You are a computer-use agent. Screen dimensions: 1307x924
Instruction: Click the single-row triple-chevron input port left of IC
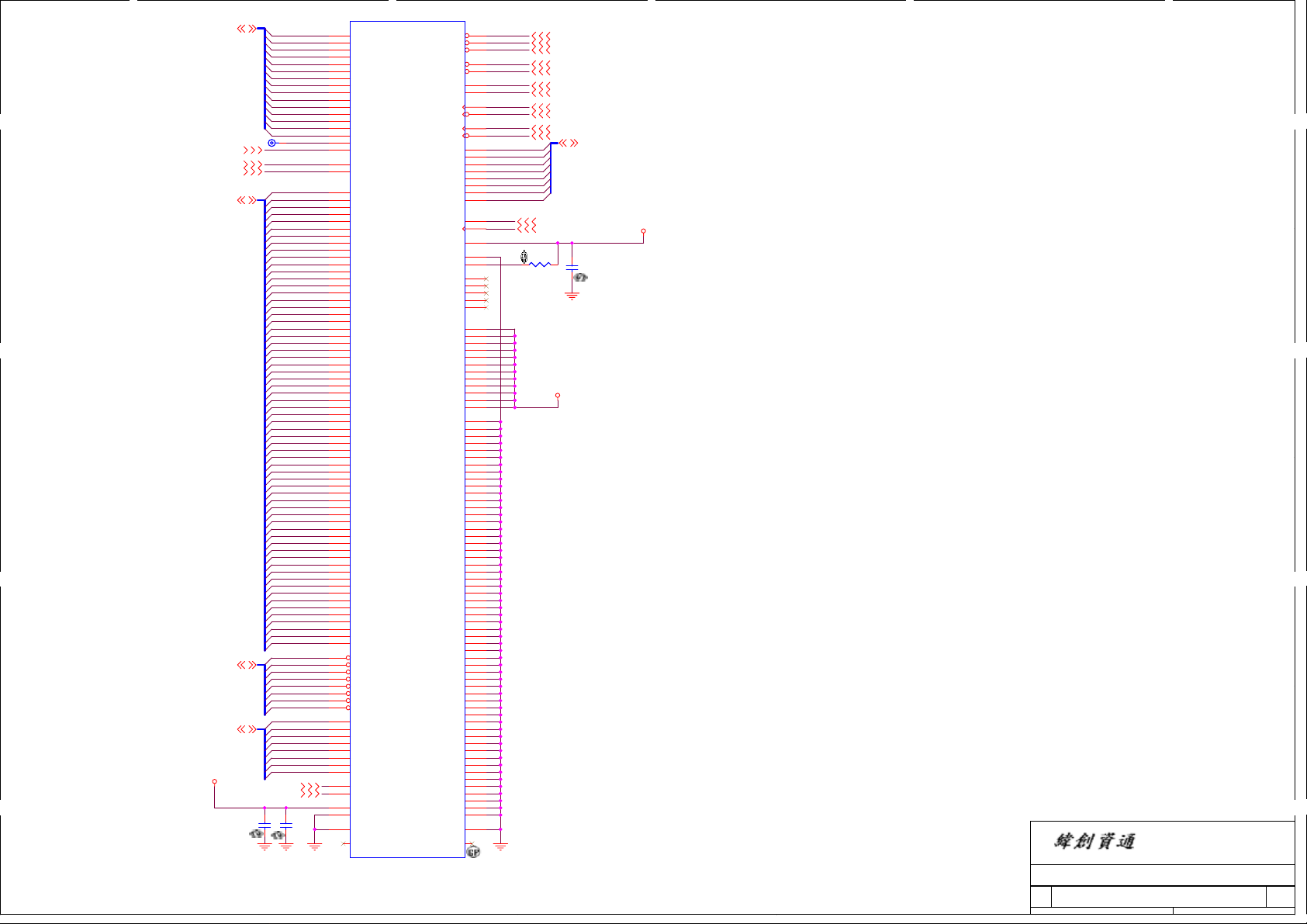pyautogui.click(x=253, y=151)
